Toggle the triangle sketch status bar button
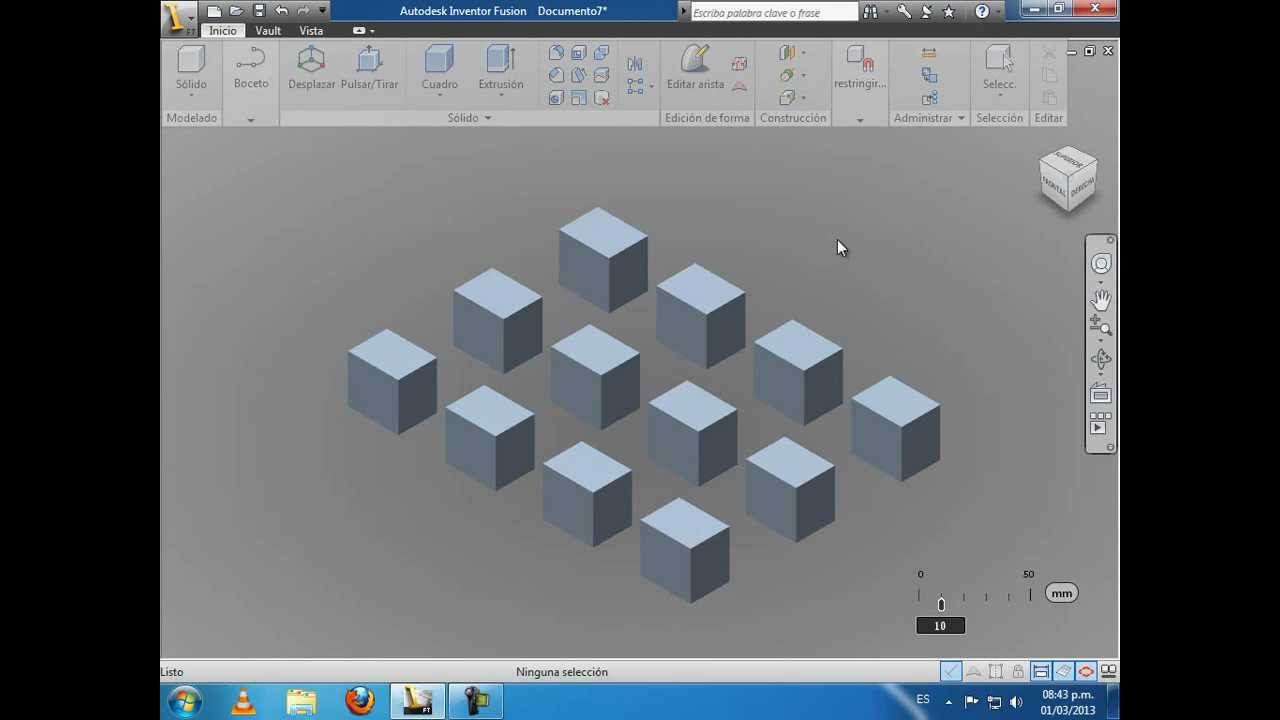1280x720 pixels. (x=973, y=672)
